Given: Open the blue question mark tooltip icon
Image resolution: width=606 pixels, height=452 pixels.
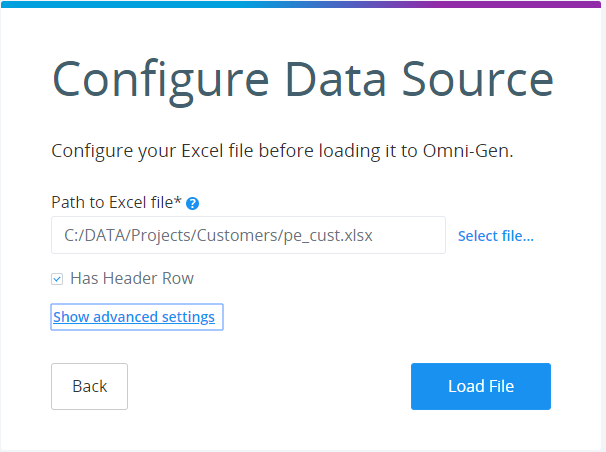Looking at the screenshot, I should coord(192,203).
